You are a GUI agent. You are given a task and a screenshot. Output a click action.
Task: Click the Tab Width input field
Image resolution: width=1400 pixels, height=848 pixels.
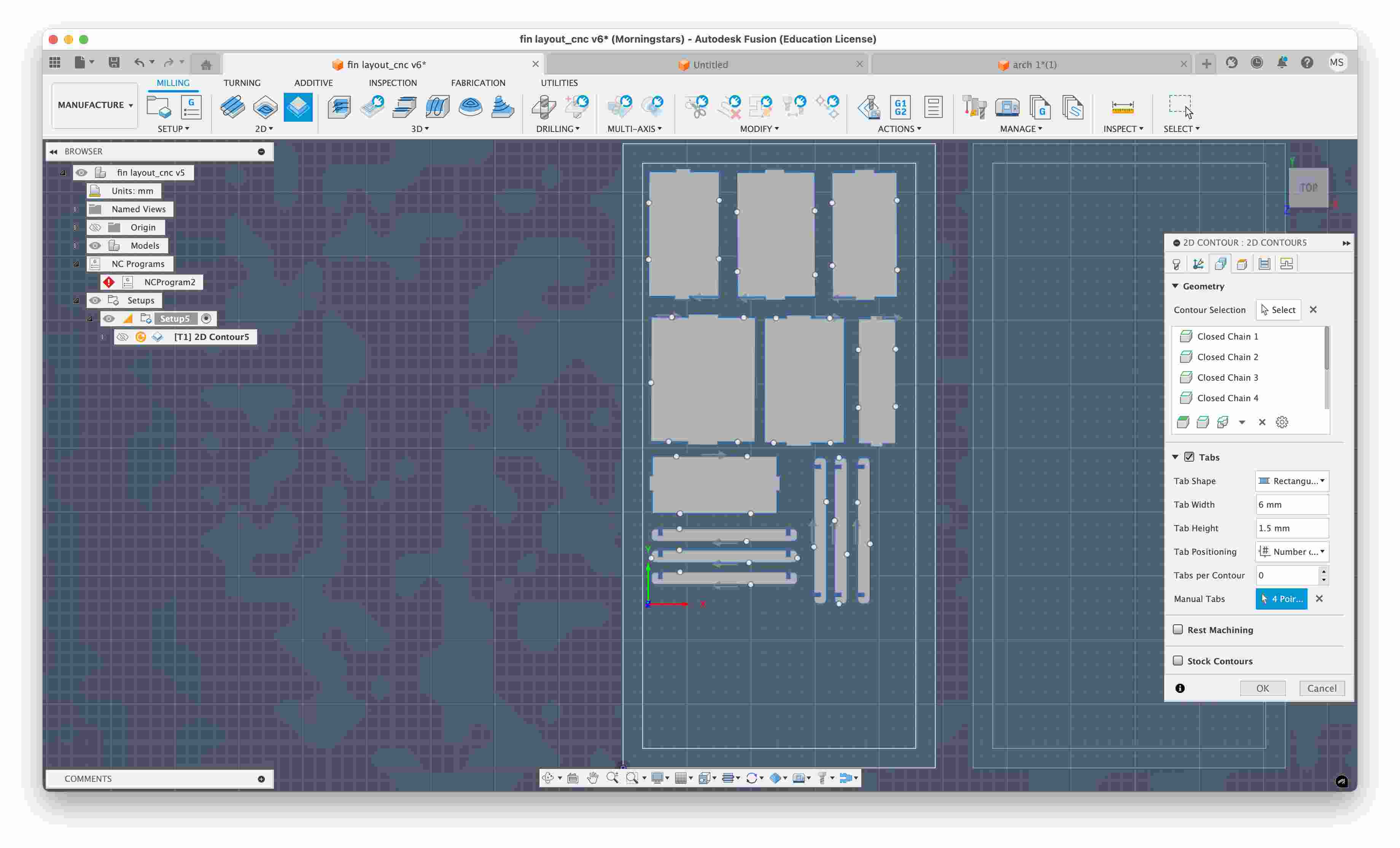[x=1292, y=504]
